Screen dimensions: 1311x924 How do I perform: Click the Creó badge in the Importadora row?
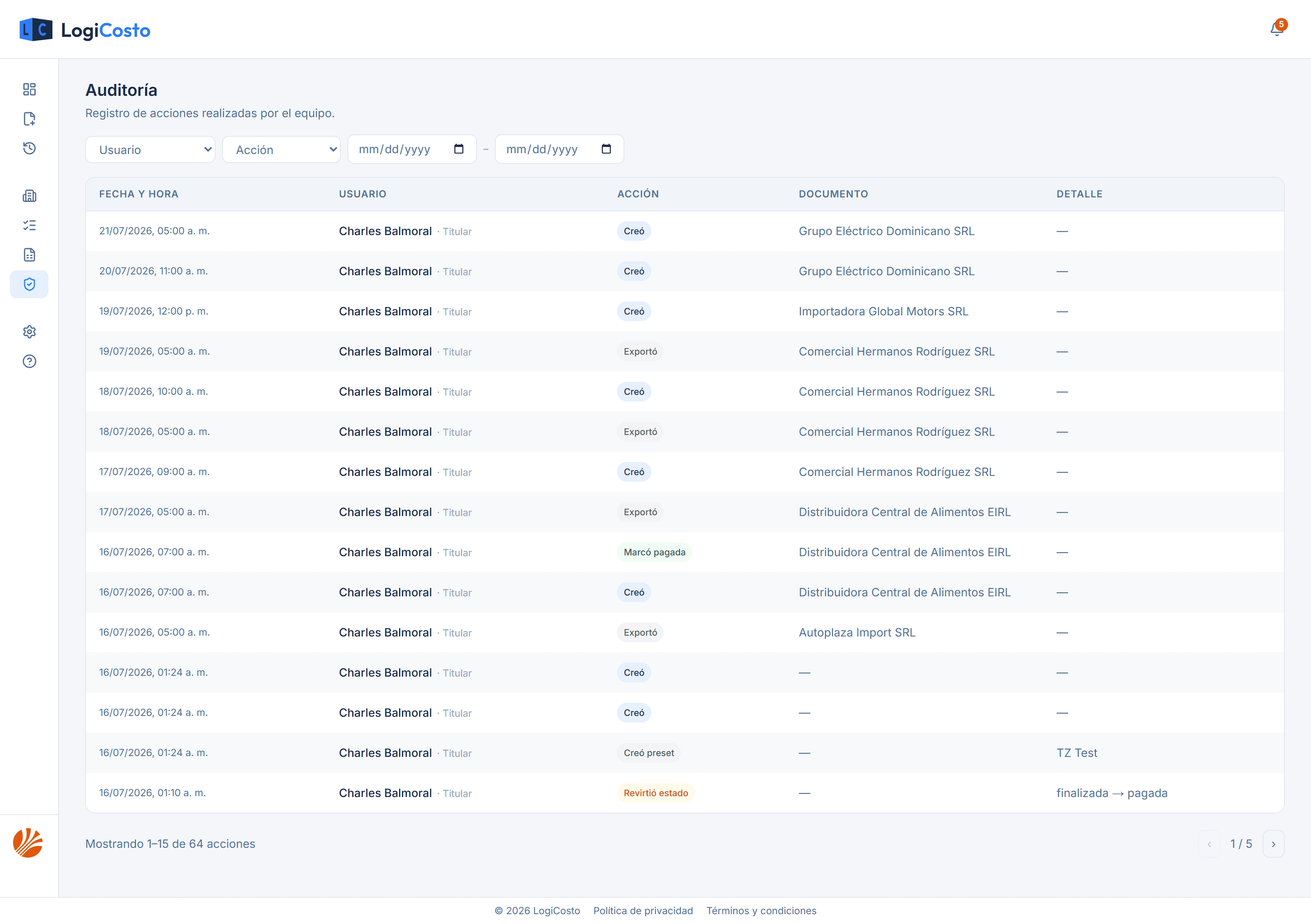coord(634,312)
